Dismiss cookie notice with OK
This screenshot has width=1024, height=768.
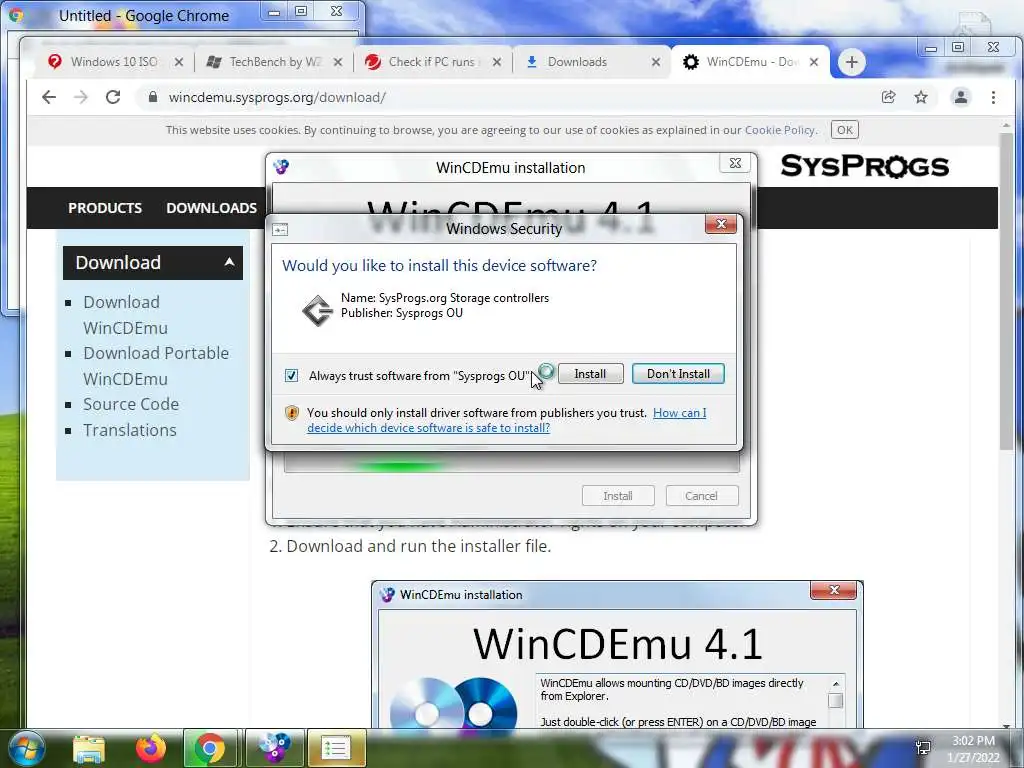844,130
